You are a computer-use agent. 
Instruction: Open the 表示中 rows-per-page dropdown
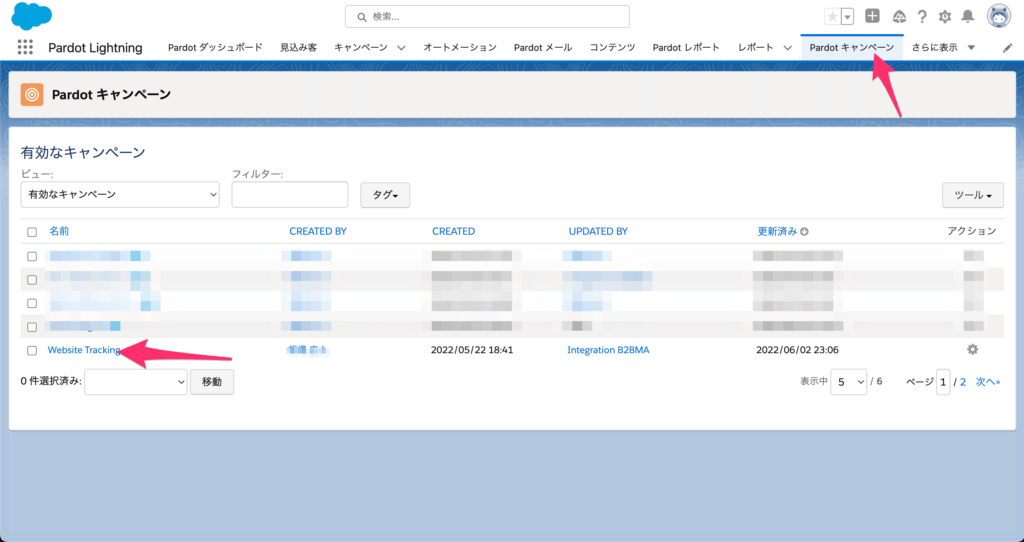(x=848, y=382)
